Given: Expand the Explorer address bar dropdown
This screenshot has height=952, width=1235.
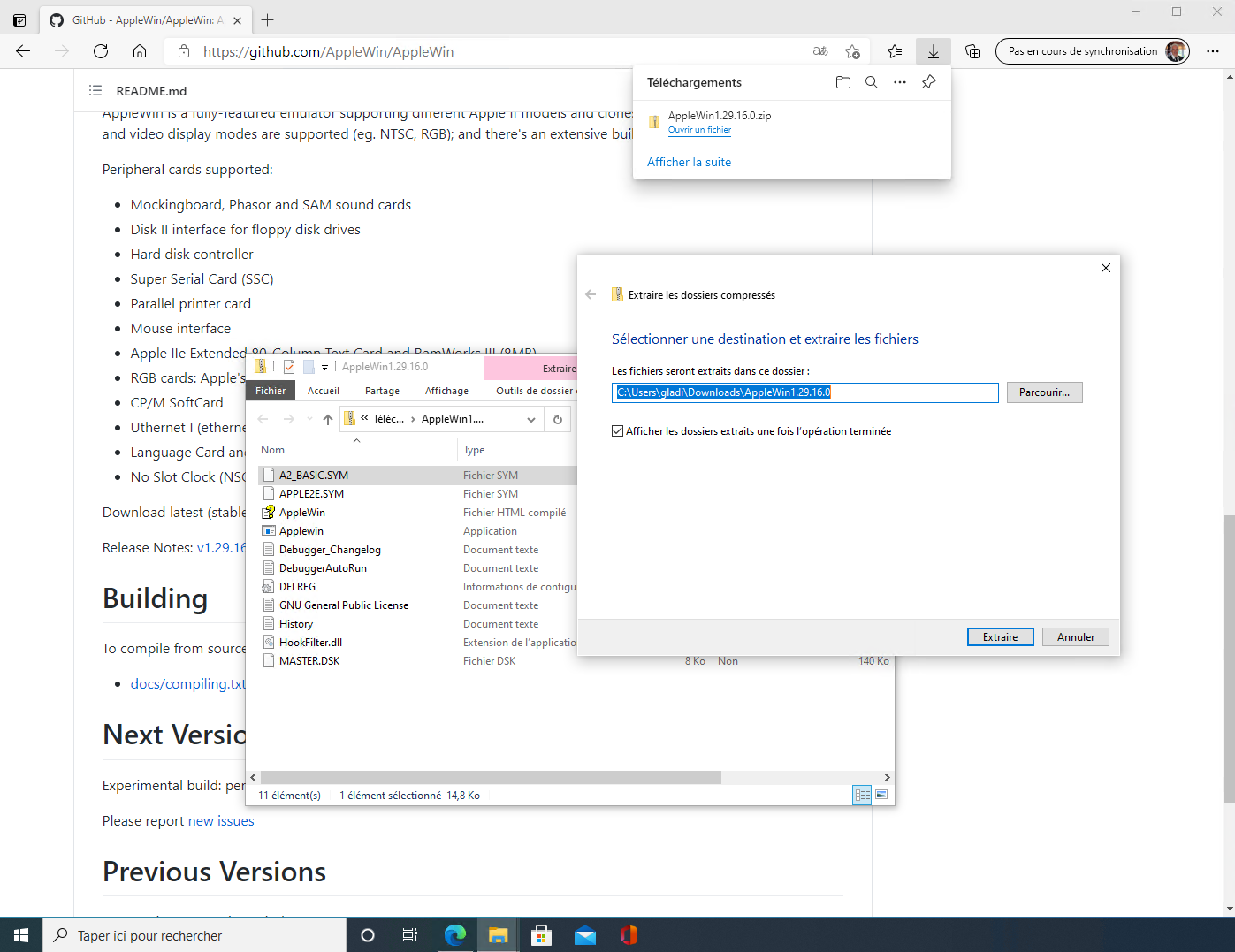Looking at the screenshot, I should 530,419.
